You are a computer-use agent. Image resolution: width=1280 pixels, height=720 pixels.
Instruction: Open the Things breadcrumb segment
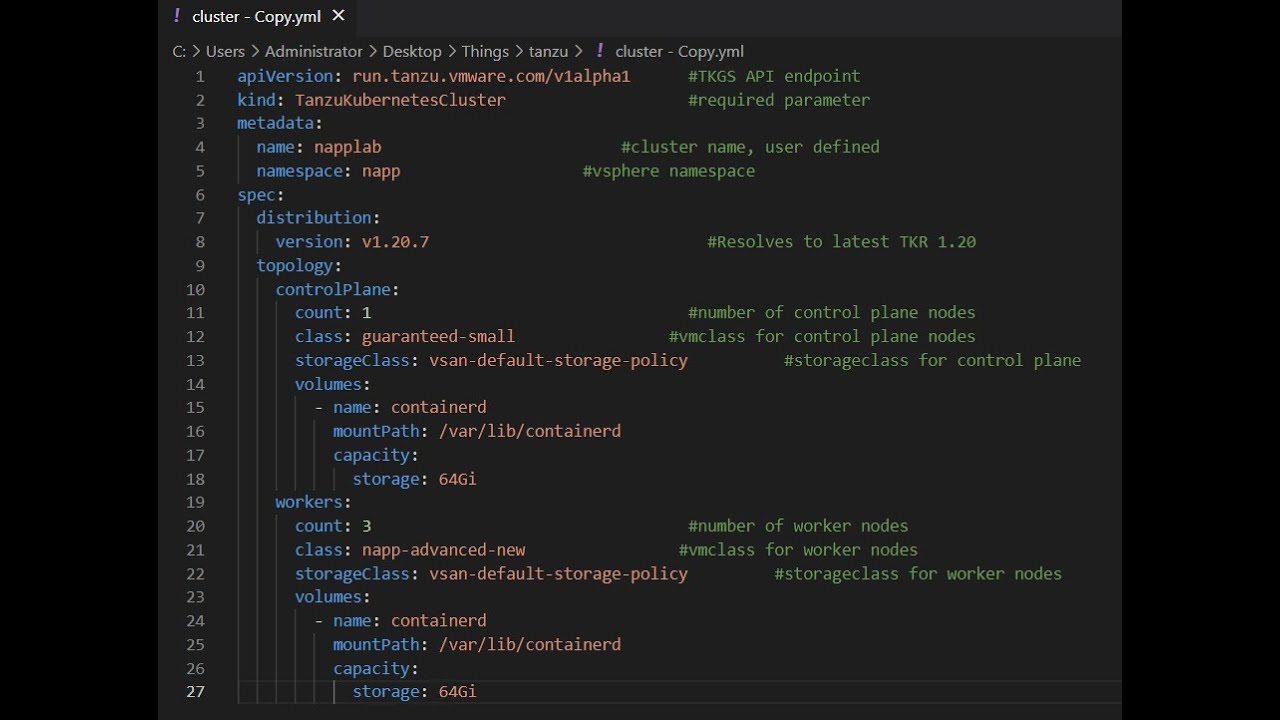[485, 51]
